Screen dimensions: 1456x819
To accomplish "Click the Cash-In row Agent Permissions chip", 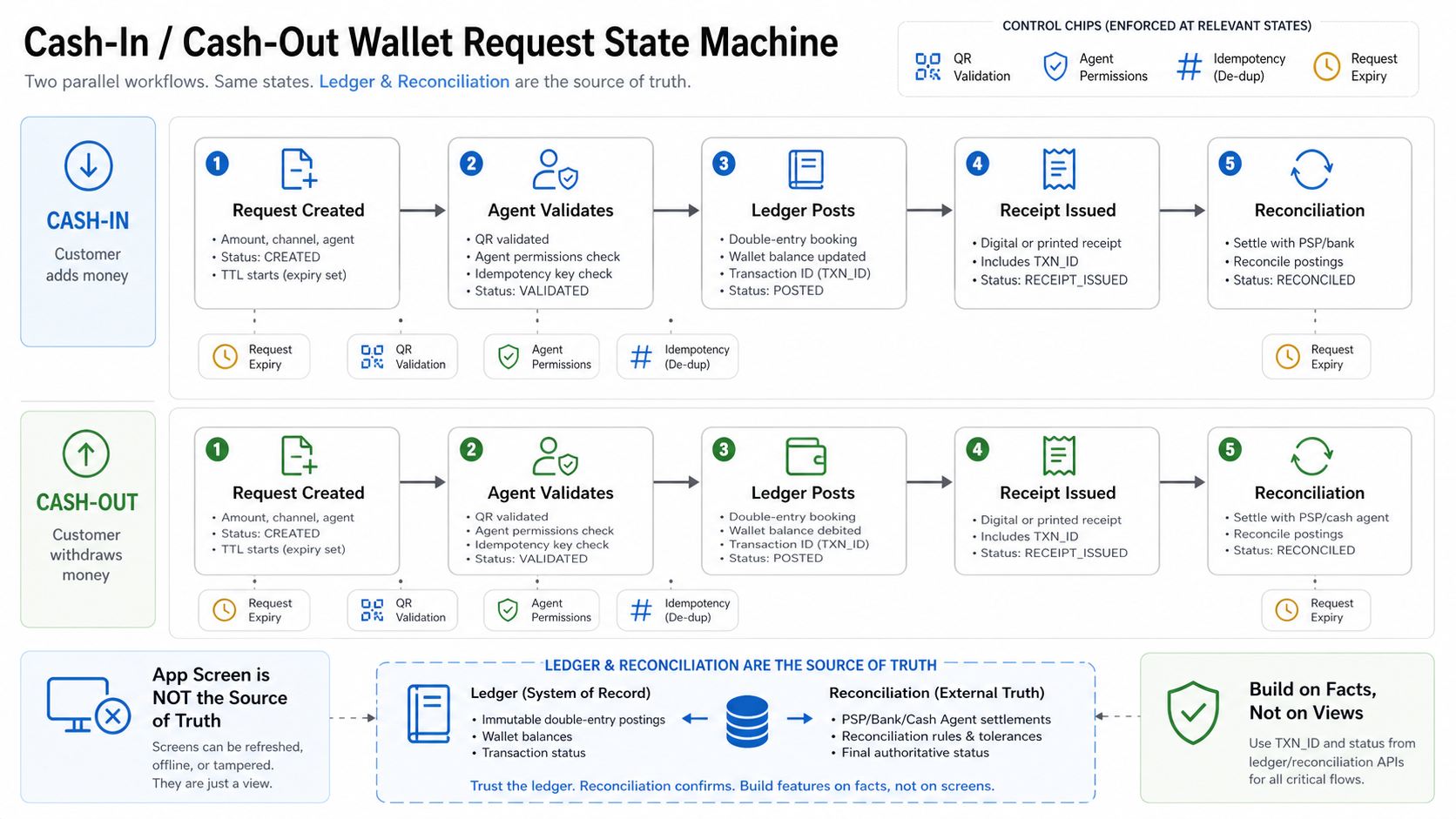I will pyautogui.click(x=542, y=357).
